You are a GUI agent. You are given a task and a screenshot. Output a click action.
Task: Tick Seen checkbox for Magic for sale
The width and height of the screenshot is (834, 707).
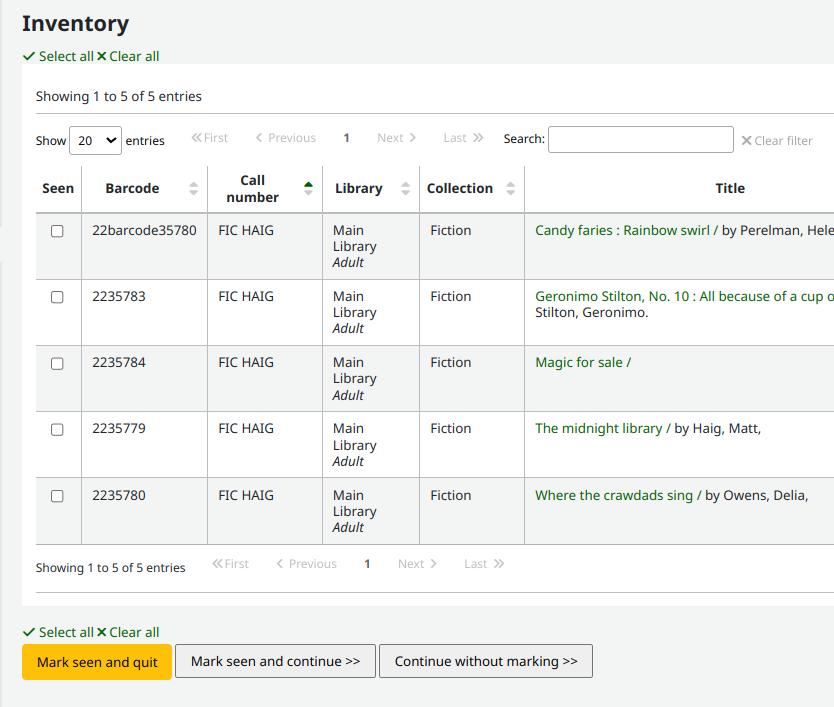coord(57,363)
